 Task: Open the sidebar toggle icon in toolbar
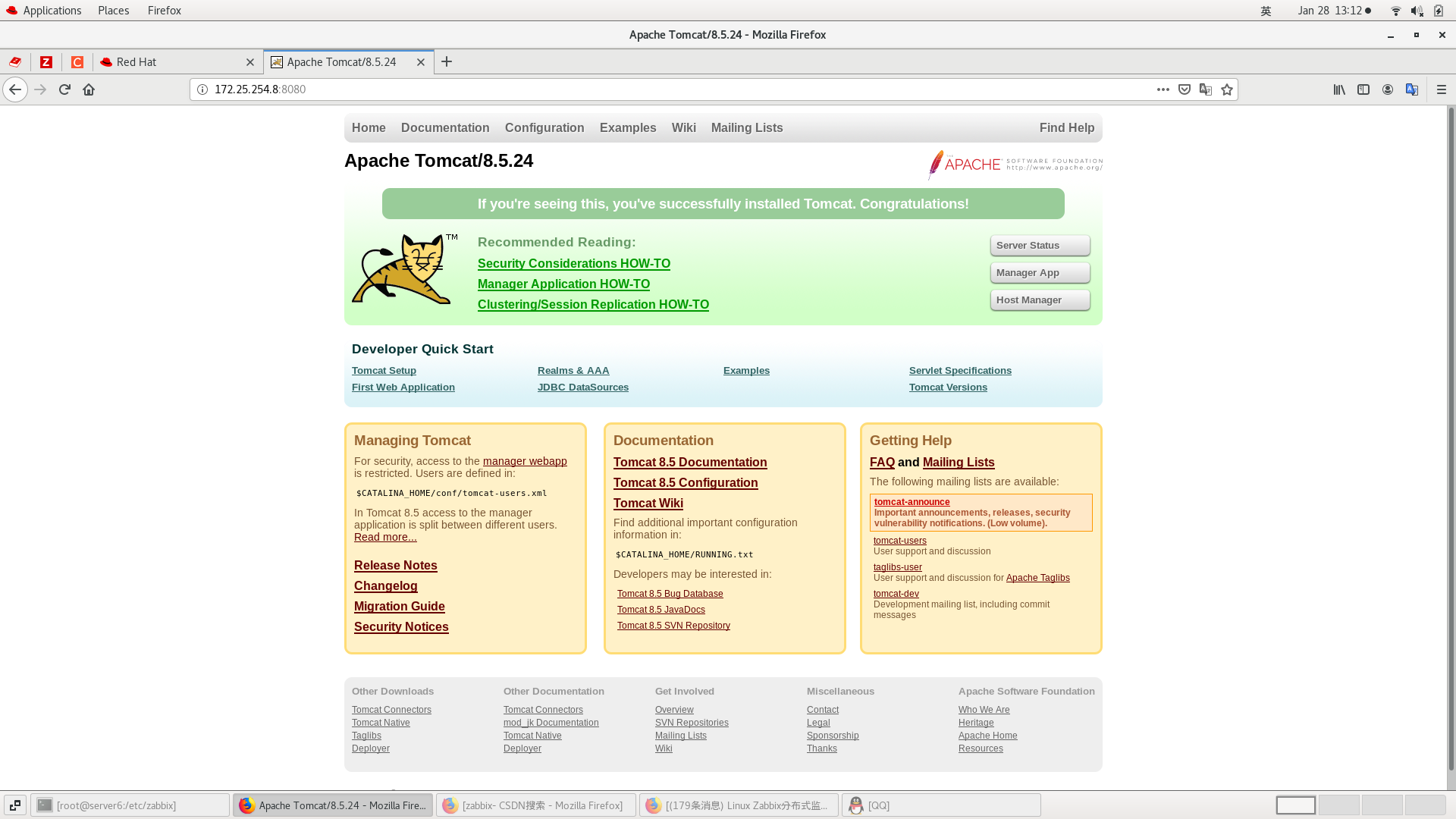pos(1363,89)
